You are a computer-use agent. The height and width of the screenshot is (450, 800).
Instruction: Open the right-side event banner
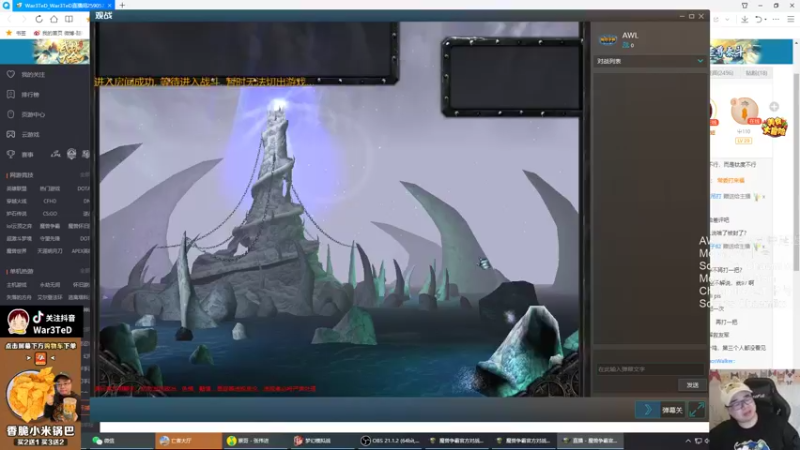pos(751,52)
